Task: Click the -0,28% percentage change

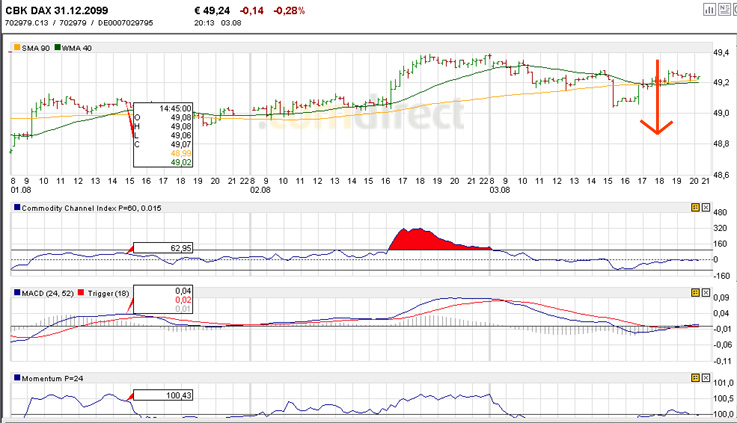Action: coord(289,10)
